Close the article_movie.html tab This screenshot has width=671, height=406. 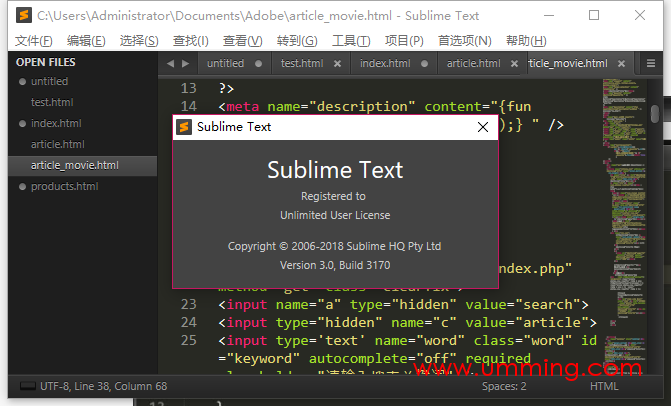pyautogui.click(x=621, y=64)
